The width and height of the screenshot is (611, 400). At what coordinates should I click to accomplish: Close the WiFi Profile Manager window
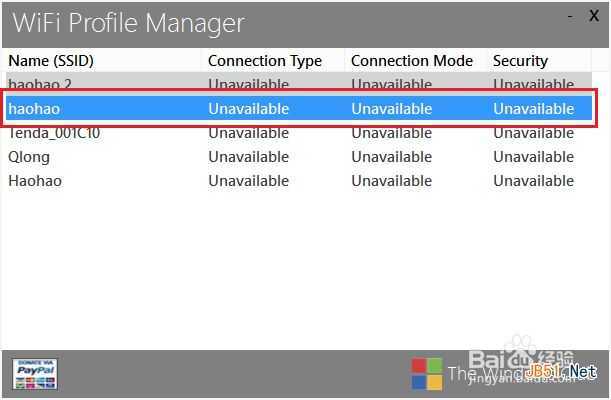coord(594,17)
